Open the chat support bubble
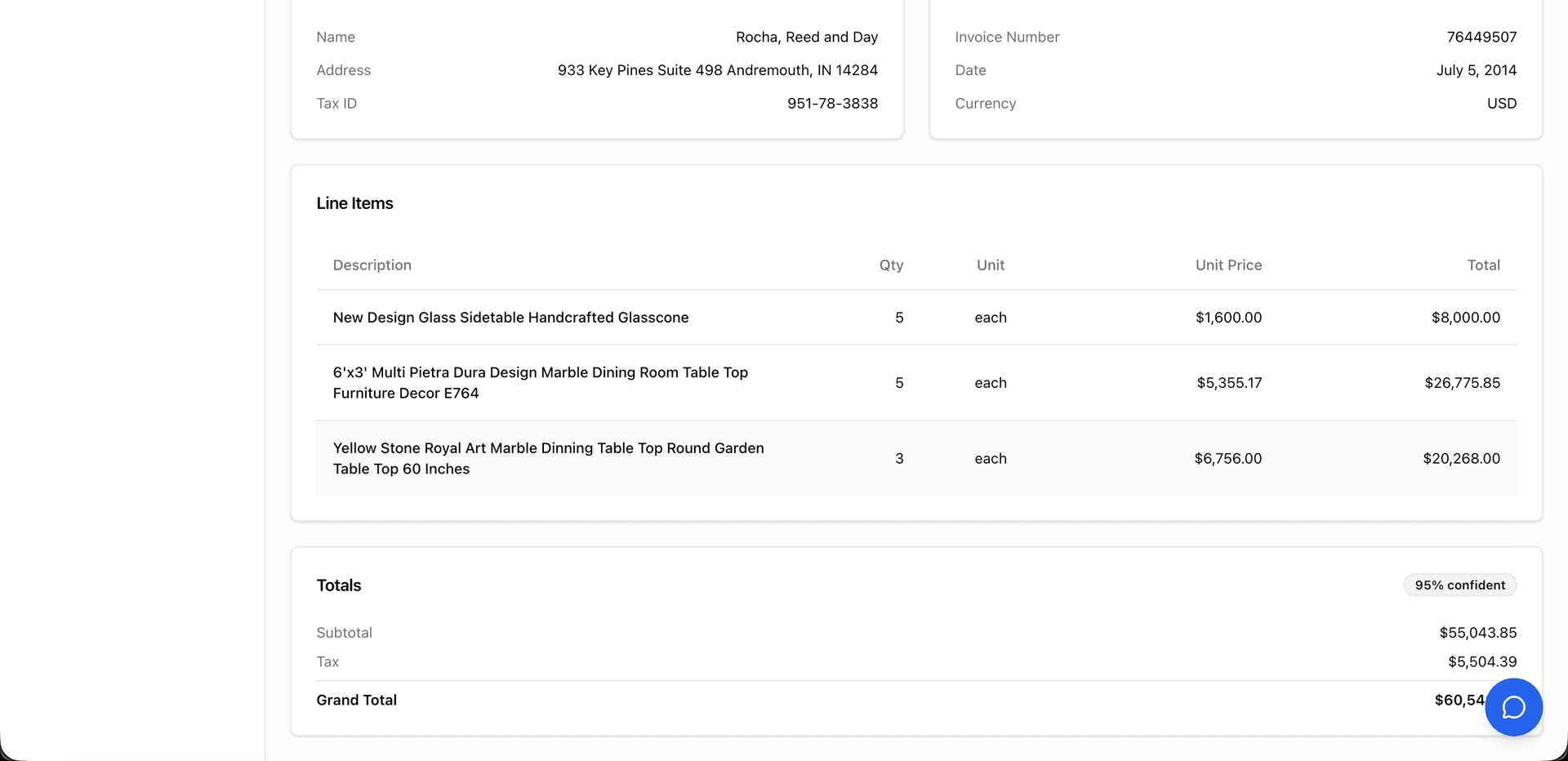The image size is (1568, 761). coord(1512,707)
